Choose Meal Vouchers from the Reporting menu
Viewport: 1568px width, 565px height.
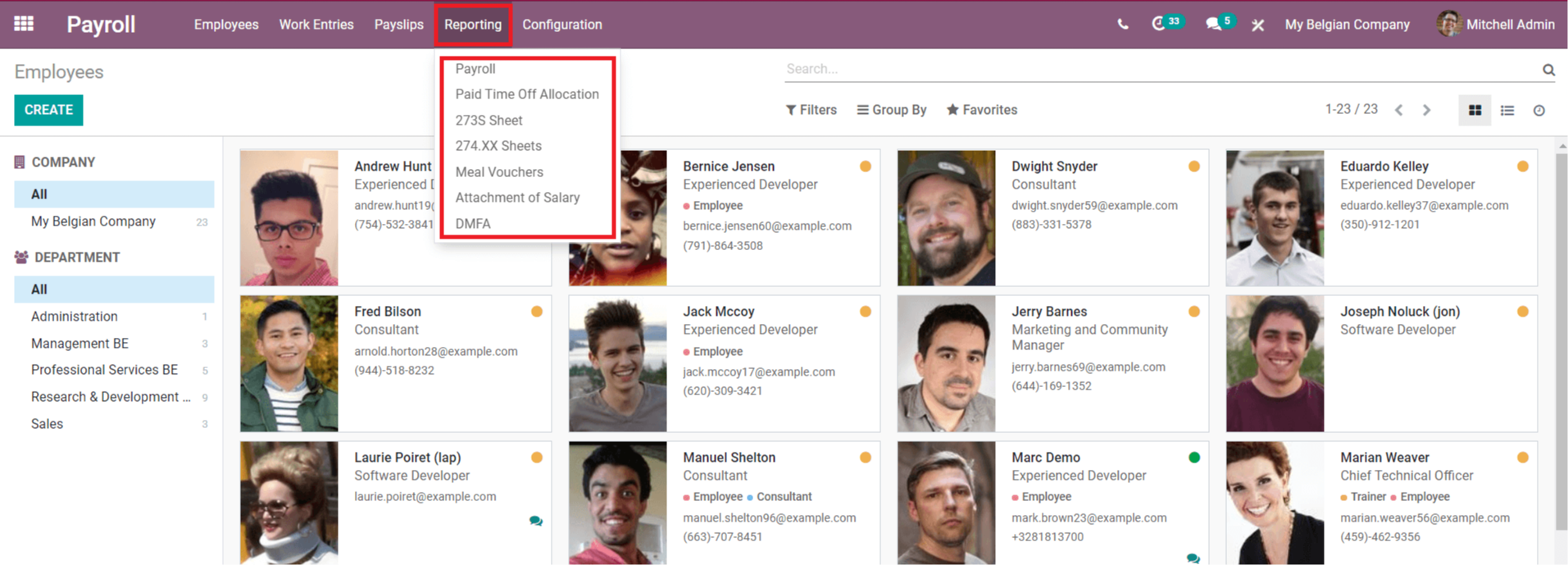[x=499, y=172]
